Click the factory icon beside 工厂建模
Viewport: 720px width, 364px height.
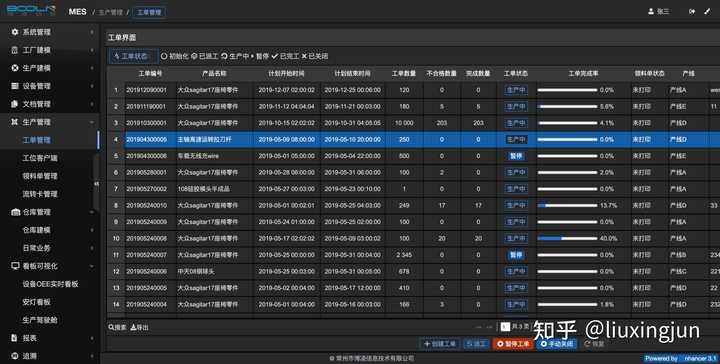[x=15, y=50]
